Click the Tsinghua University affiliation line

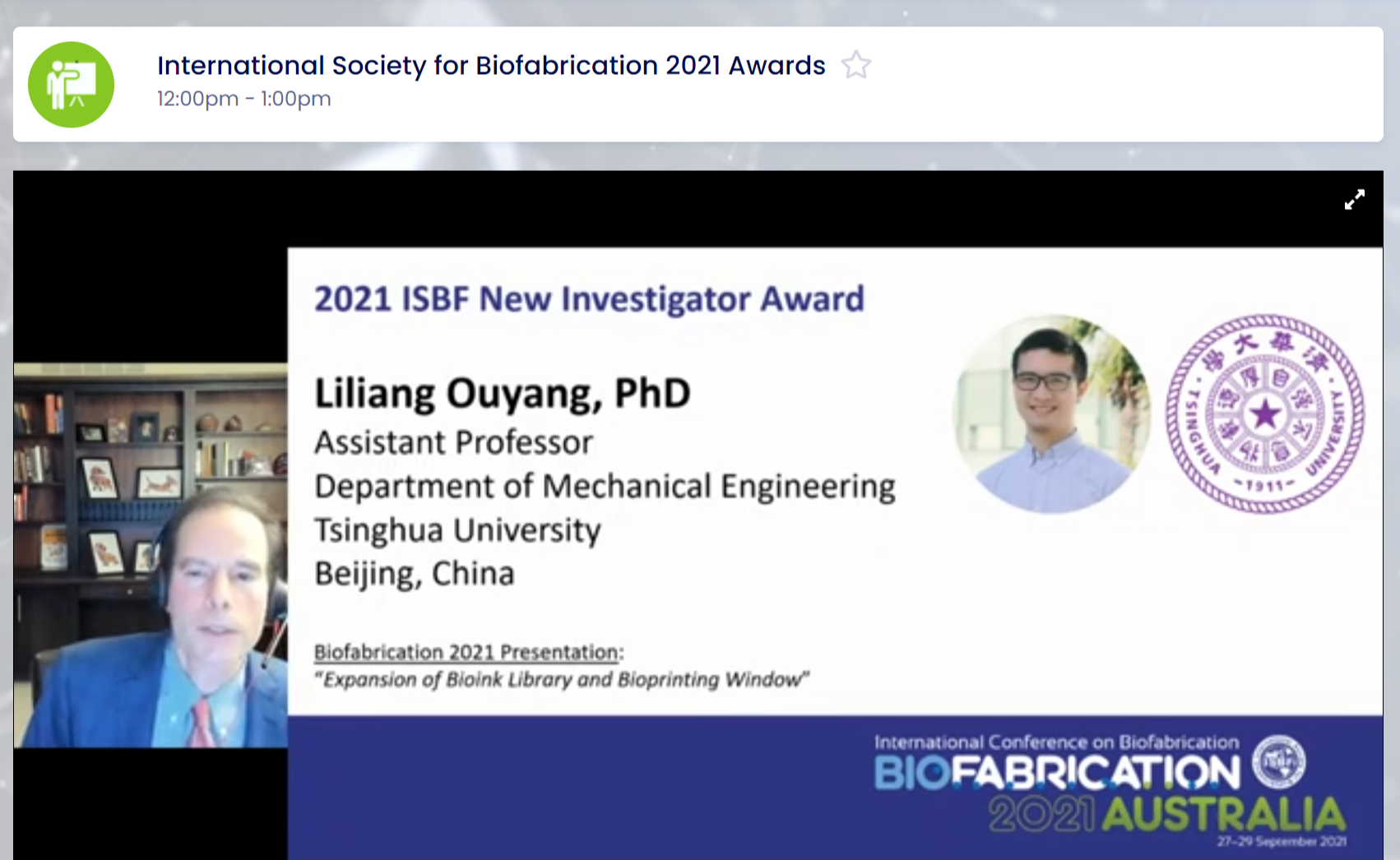[x=457, y=530]
